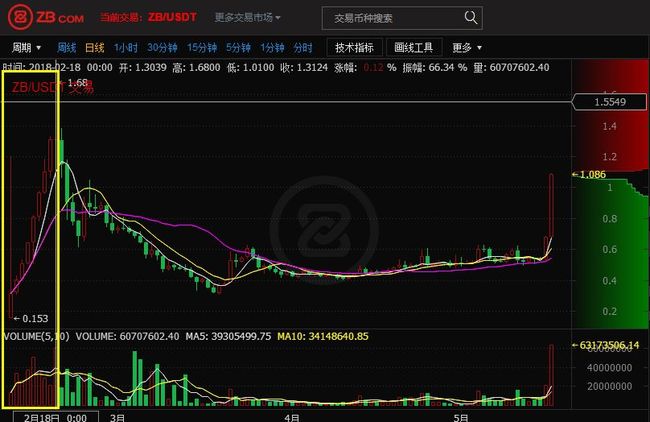This screenshot has height=422, width=650.
Task: Select the 1分钟 timeframe
Action: (272, 48)
